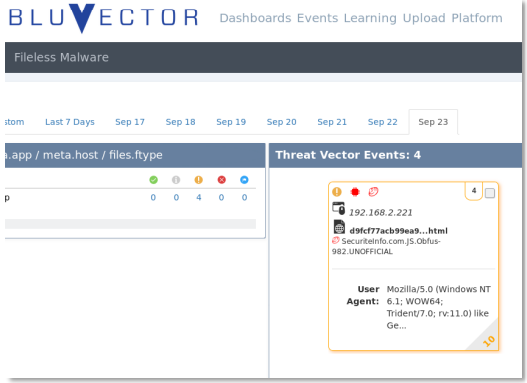Click the SecuriteInfo.com.JS.Obfus signature text

pos(386,246)
